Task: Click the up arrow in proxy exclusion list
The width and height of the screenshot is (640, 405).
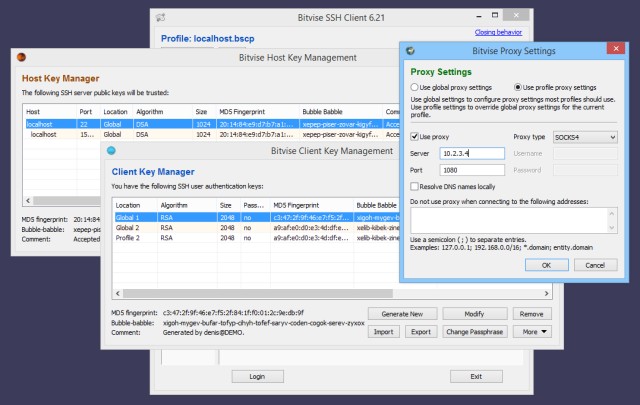Action: point(611,214)
